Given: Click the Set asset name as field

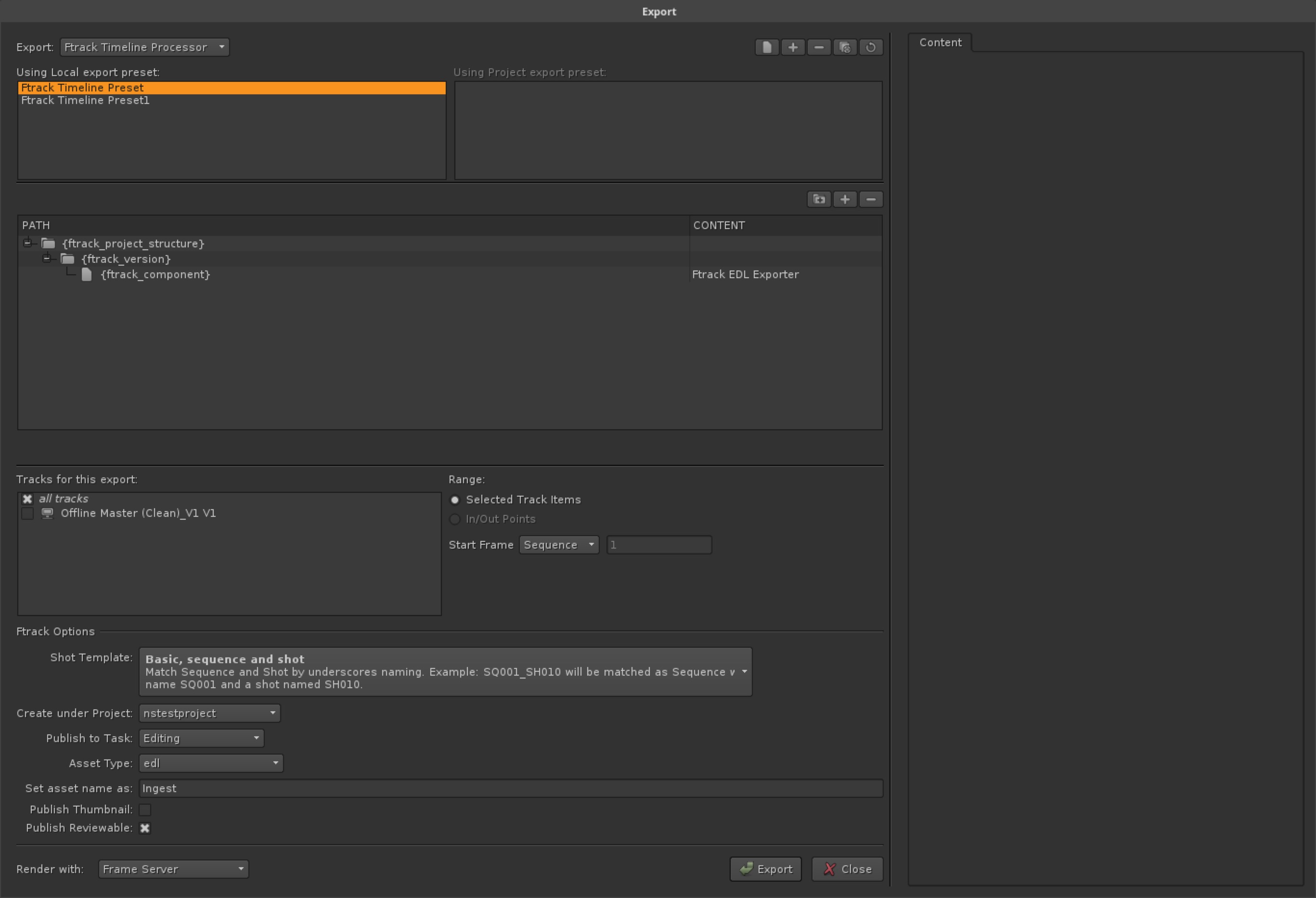Looking at the screenshot, I should (x=511, y=789).
